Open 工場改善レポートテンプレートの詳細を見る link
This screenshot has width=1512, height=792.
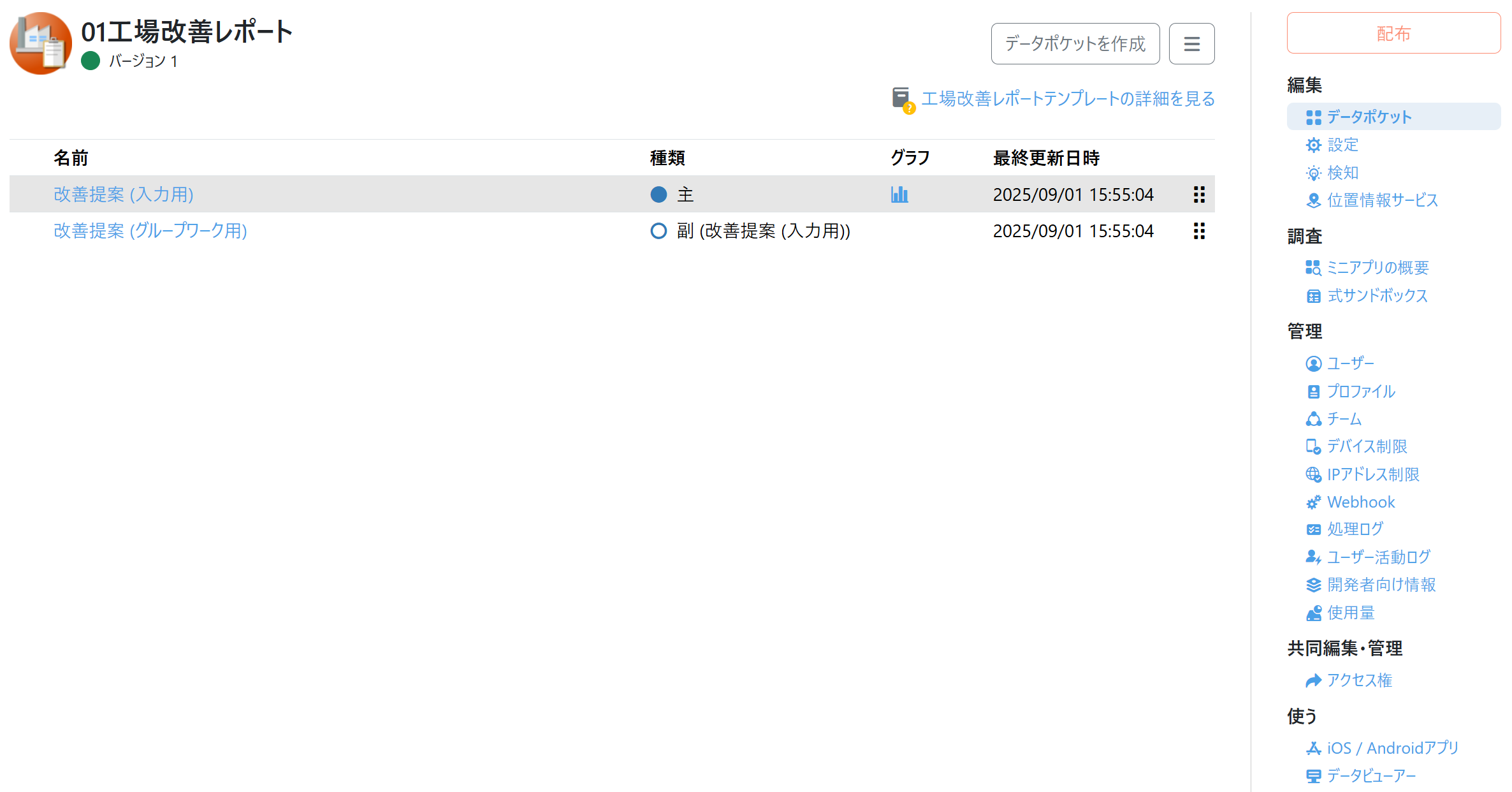coord(1068,99)
